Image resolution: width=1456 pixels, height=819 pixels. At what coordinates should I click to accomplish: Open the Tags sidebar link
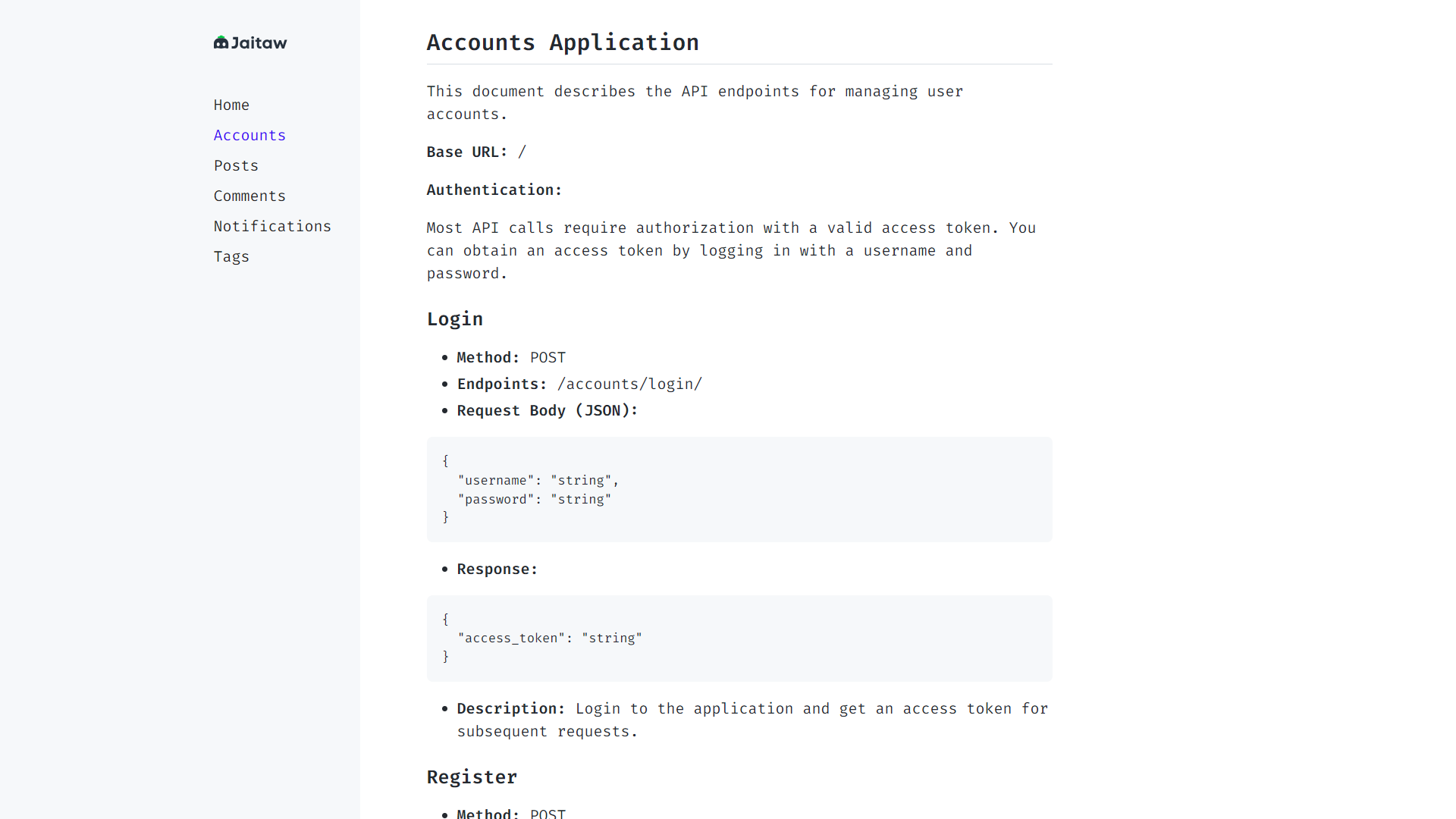pyautogui.click(x=231, y=256)
